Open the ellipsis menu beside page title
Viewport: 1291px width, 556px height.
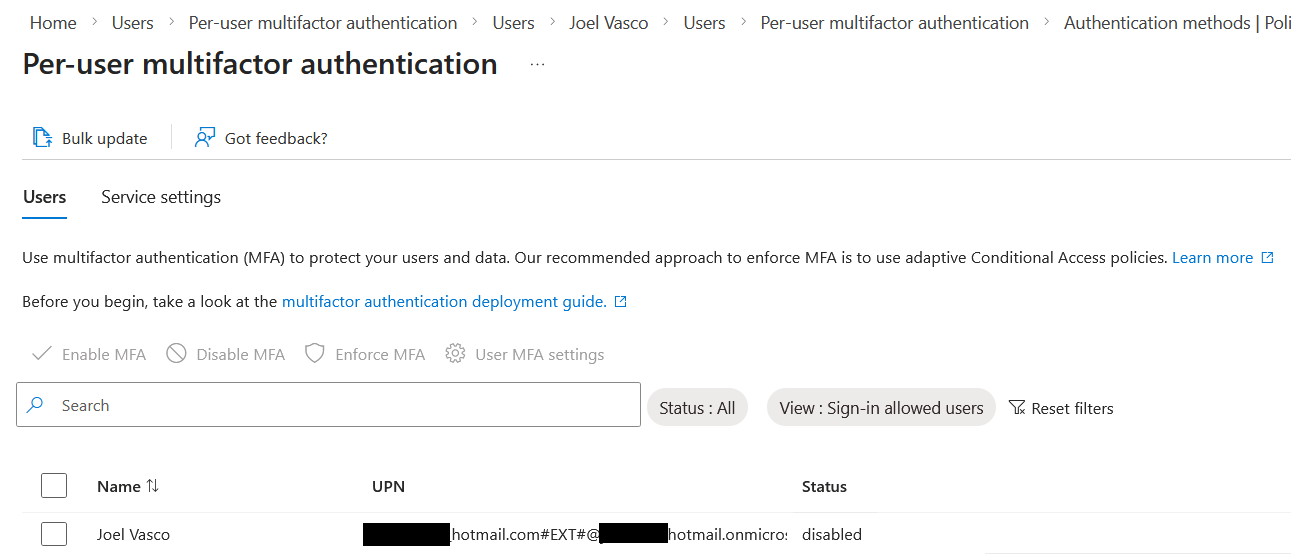coord(538,65)
